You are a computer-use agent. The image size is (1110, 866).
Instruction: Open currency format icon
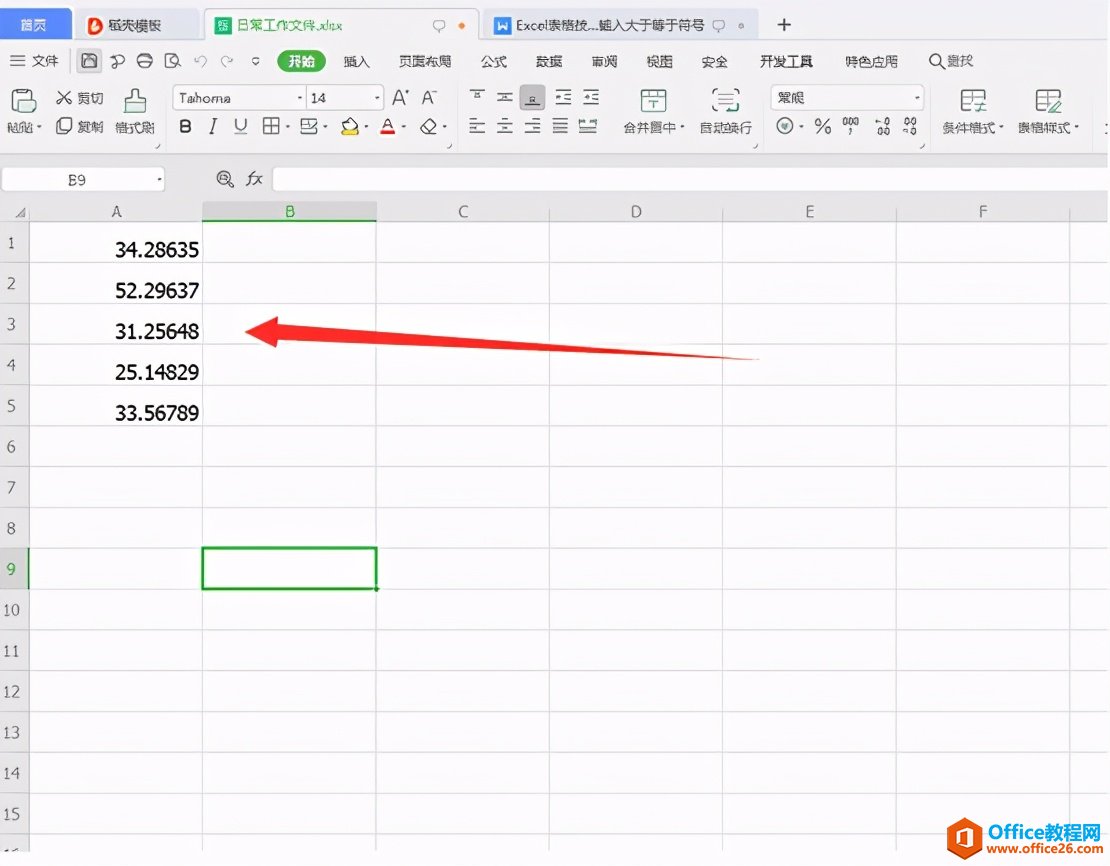784,127
